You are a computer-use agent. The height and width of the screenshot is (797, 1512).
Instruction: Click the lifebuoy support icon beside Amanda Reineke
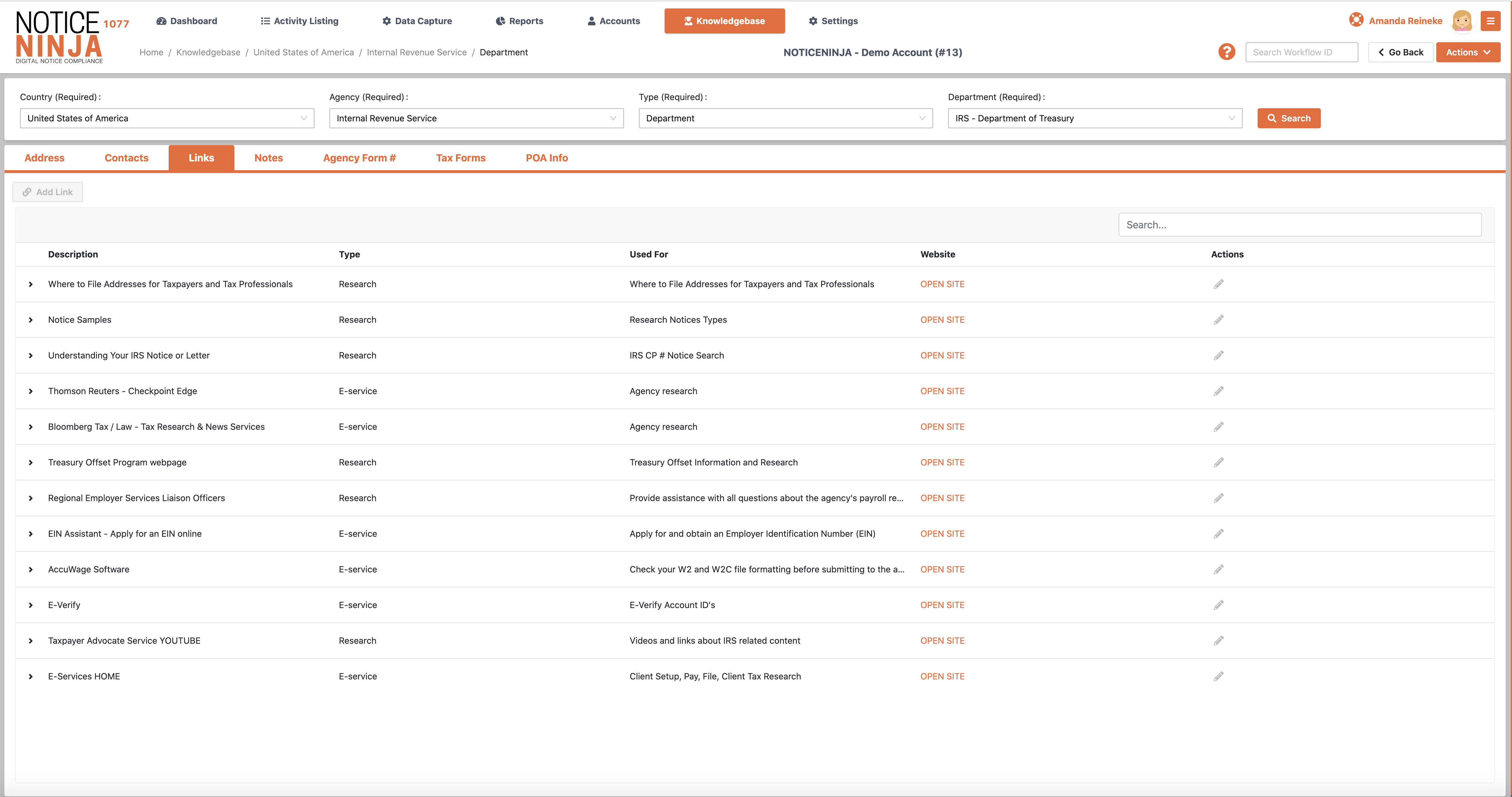coord(1356,21)
